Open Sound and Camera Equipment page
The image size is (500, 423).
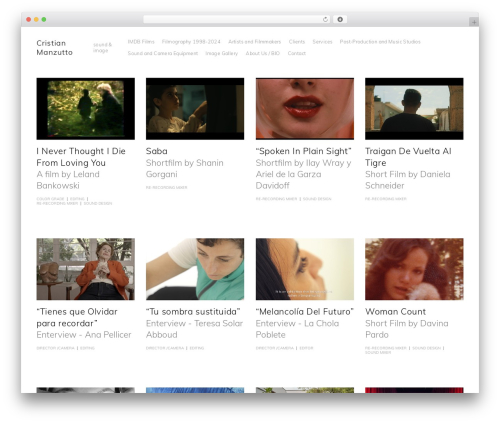(x=163, y=53)
